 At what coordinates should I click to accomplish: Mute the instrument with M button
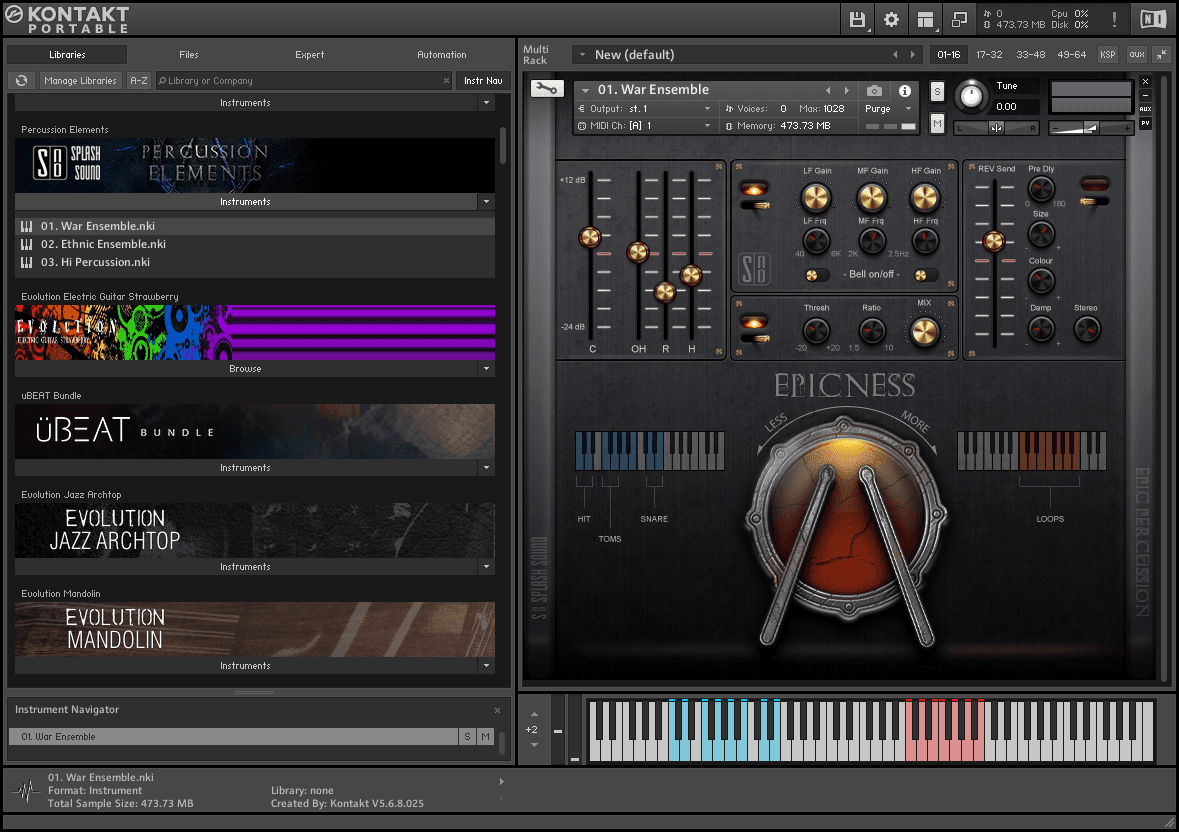click(x=937, y=123)
